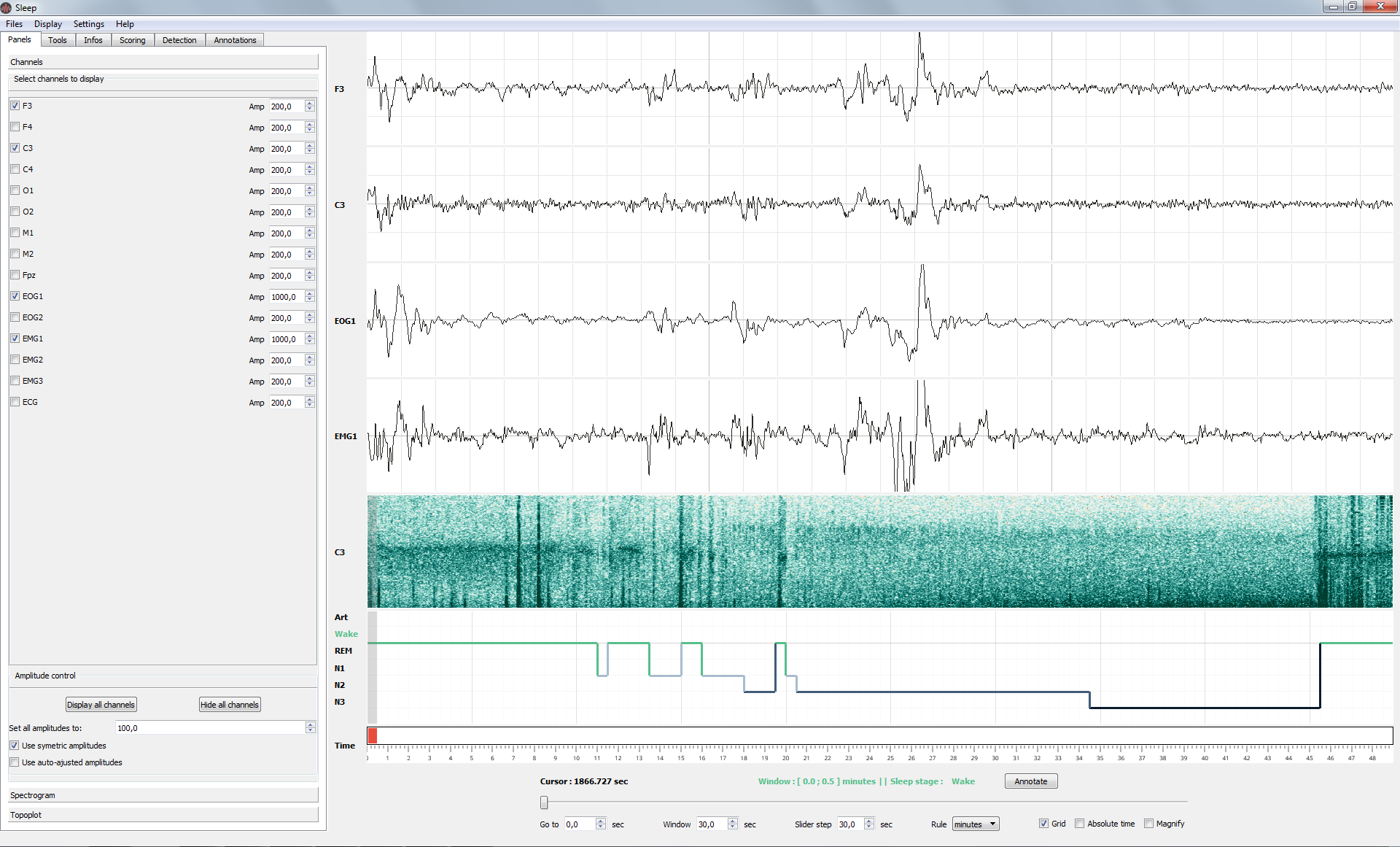
Task: Open the Files menu
Action: (14, 24)
